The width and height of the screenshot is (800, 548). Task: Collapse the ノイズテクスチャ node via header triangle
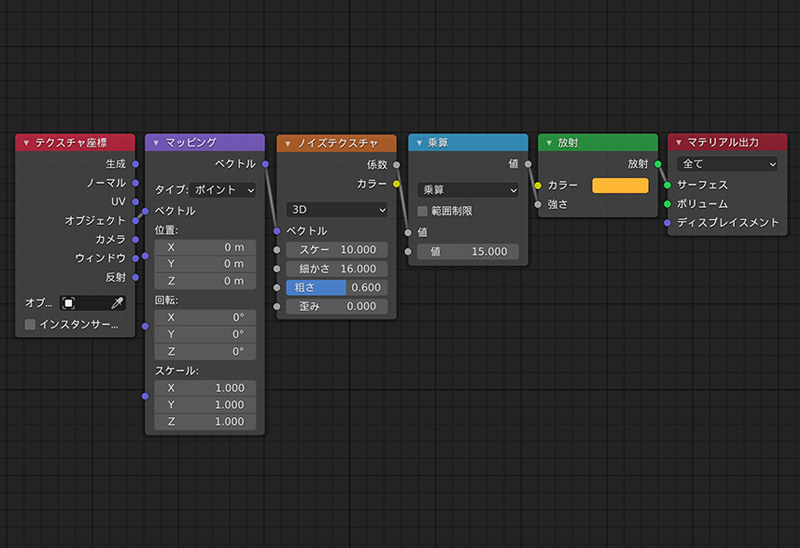[287, 143]
